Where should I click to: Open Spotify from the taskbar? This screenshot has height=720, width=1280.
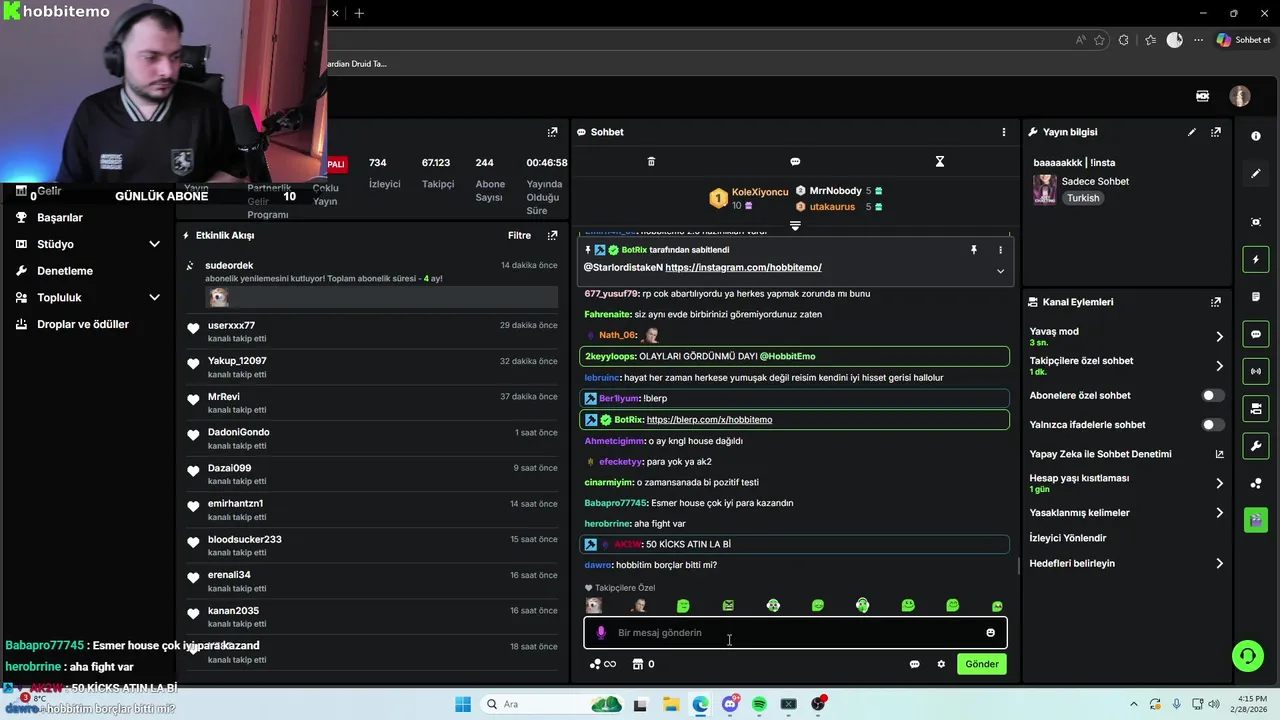[x=759, y=705]
